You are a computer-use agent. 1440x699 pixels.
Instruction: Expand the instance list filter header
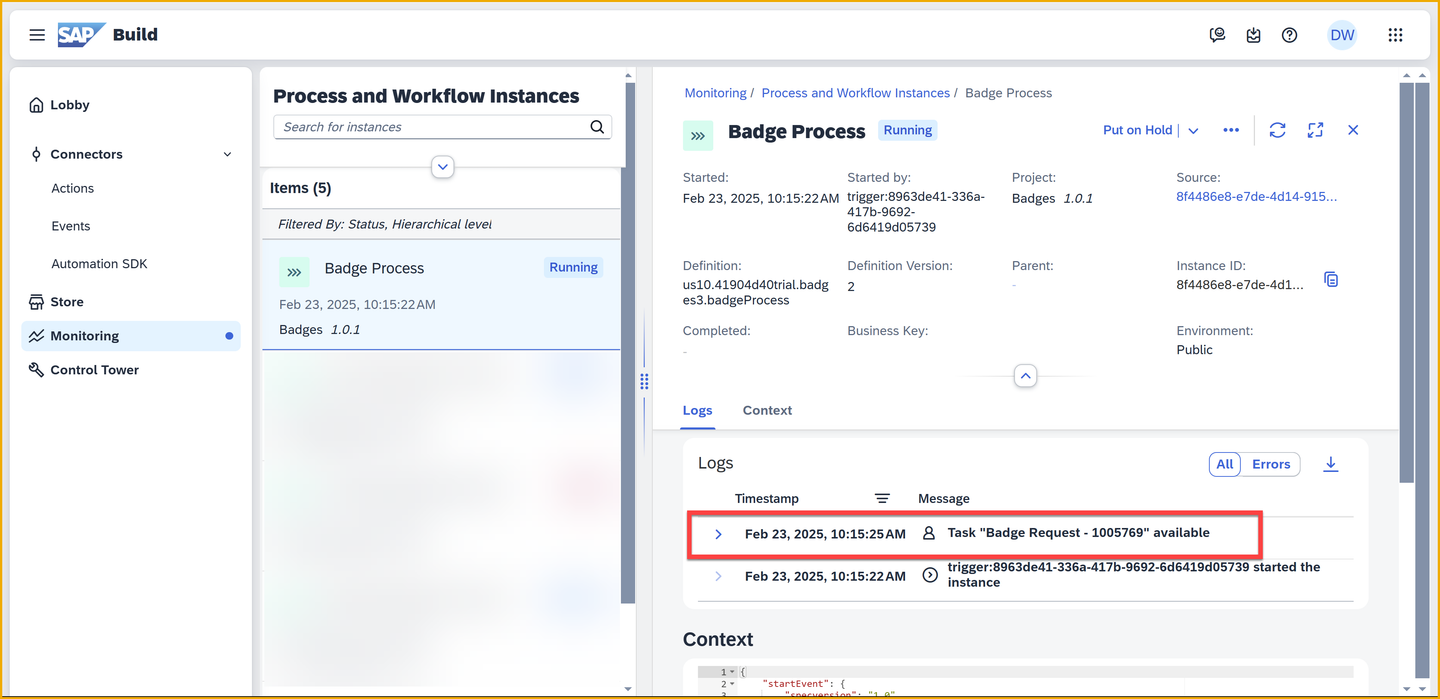(x=443, y=167)
